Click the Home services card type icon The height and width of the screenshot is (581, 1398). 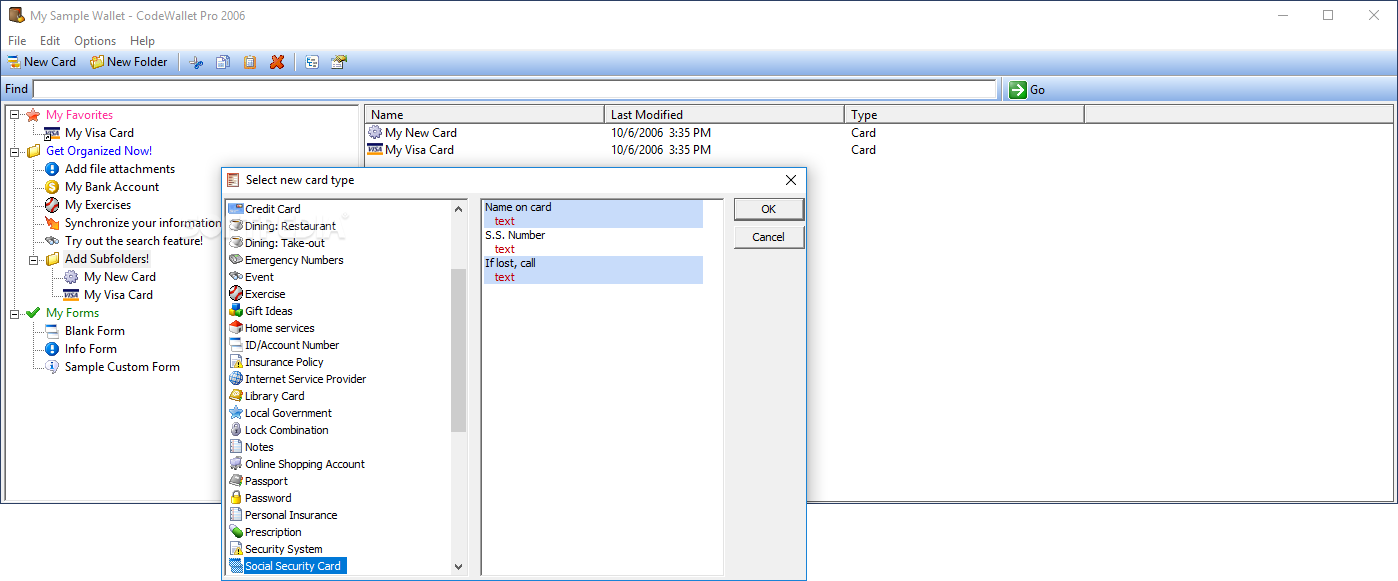(236, 328)
